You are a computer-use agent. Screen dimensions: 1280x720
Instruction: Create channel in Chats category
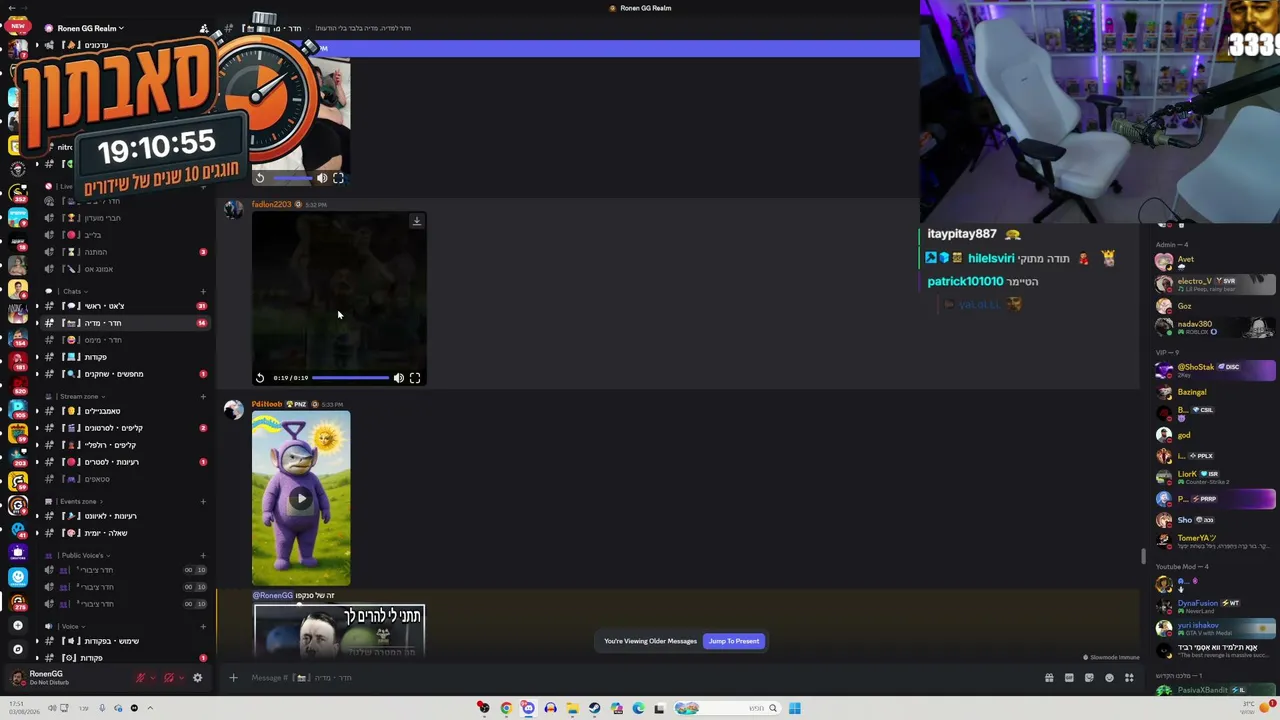point(203,292)
